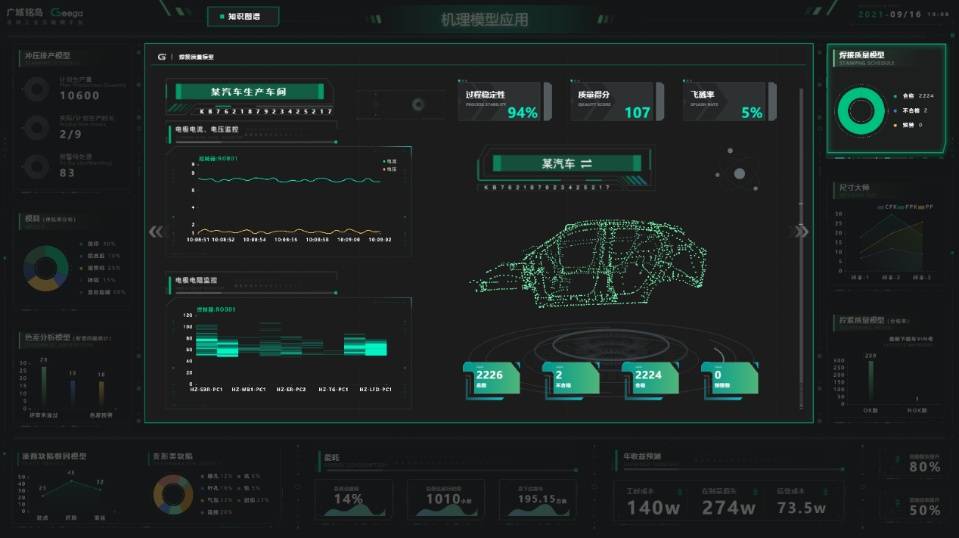
Task: Open the 某汽车生产车间 selector banner
Action: click(x=250, y=92)
